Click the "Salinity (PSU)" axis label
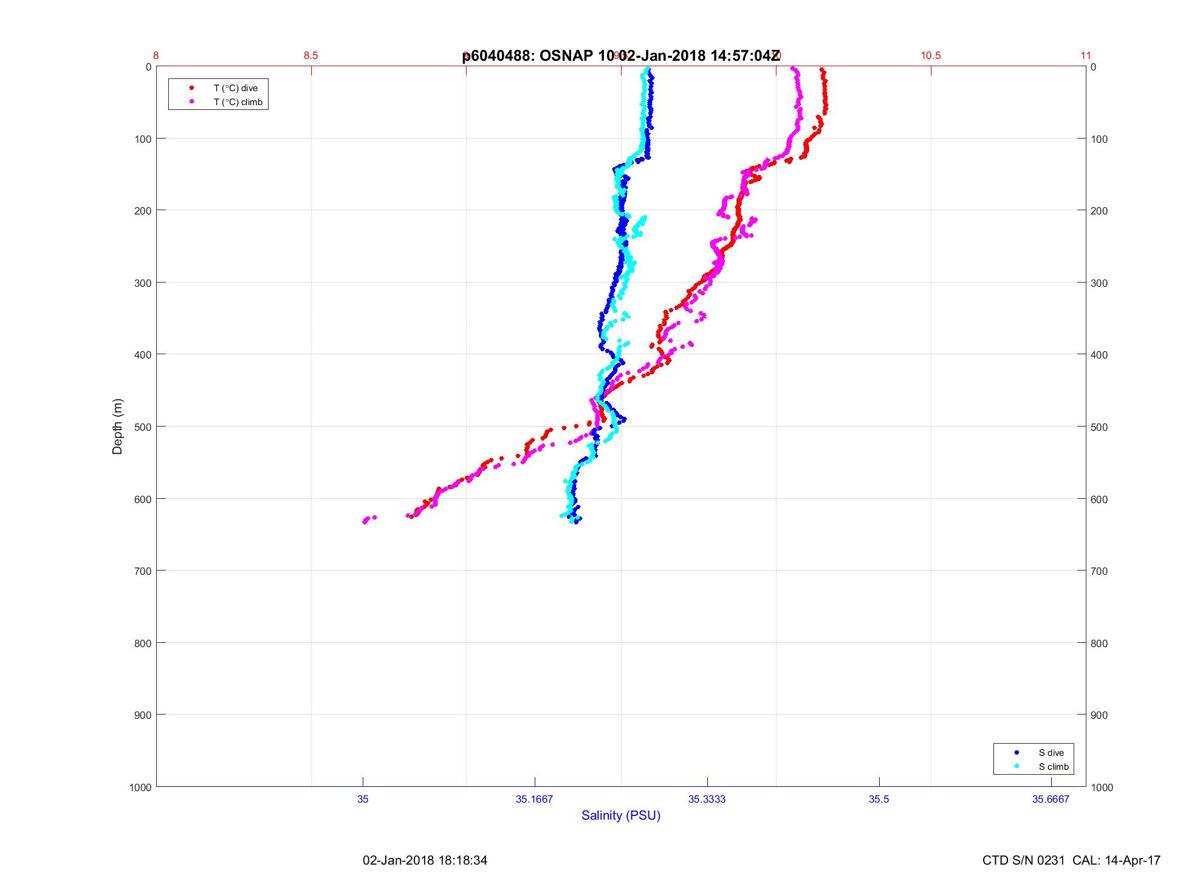 point(621,815)
